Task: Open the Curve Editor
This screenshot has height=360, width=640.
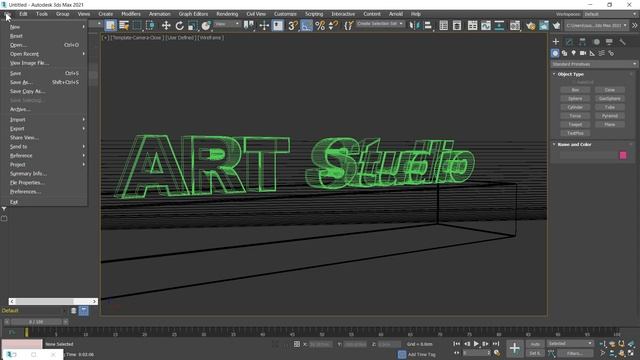Action: click(486, 26)
